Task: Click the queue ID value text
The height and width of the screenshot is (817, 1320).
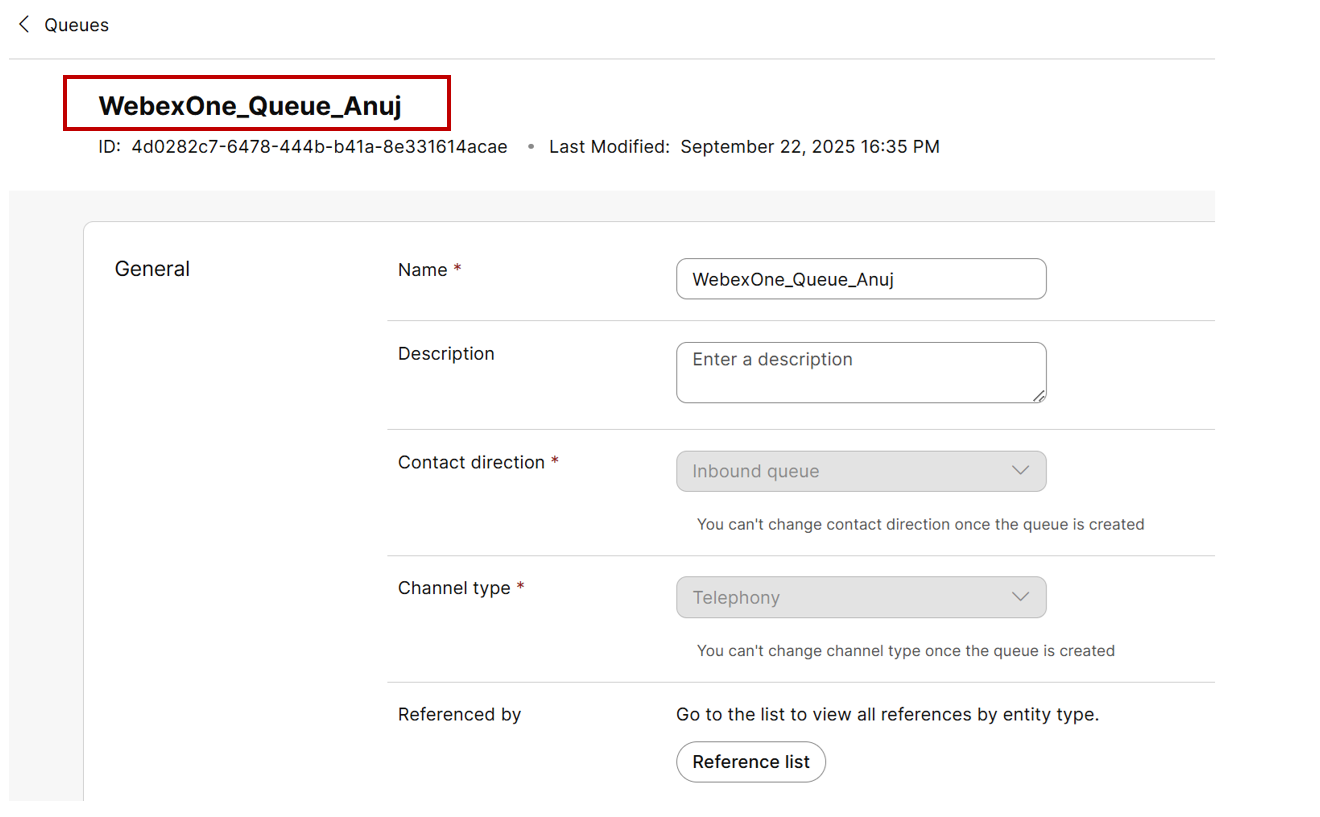Action: (319, 147)
